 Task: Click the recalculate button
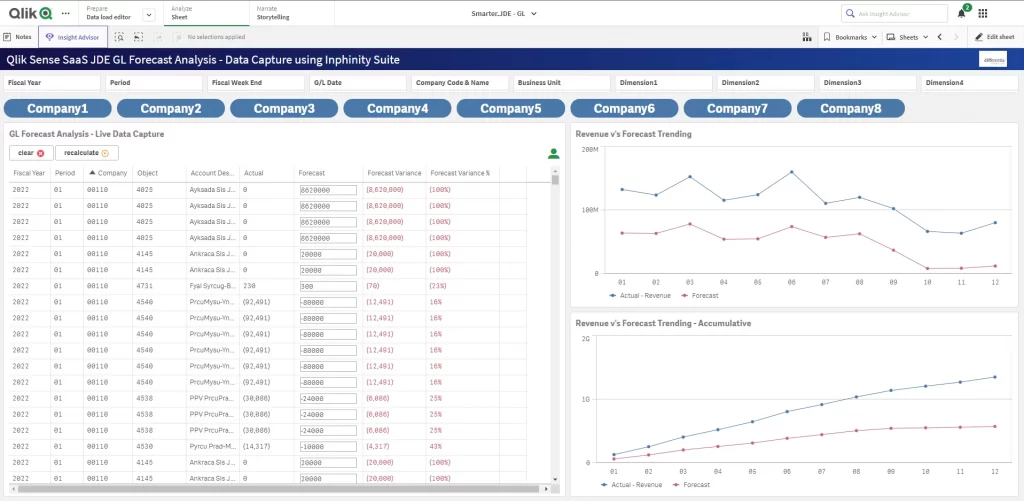coord(87,153)
